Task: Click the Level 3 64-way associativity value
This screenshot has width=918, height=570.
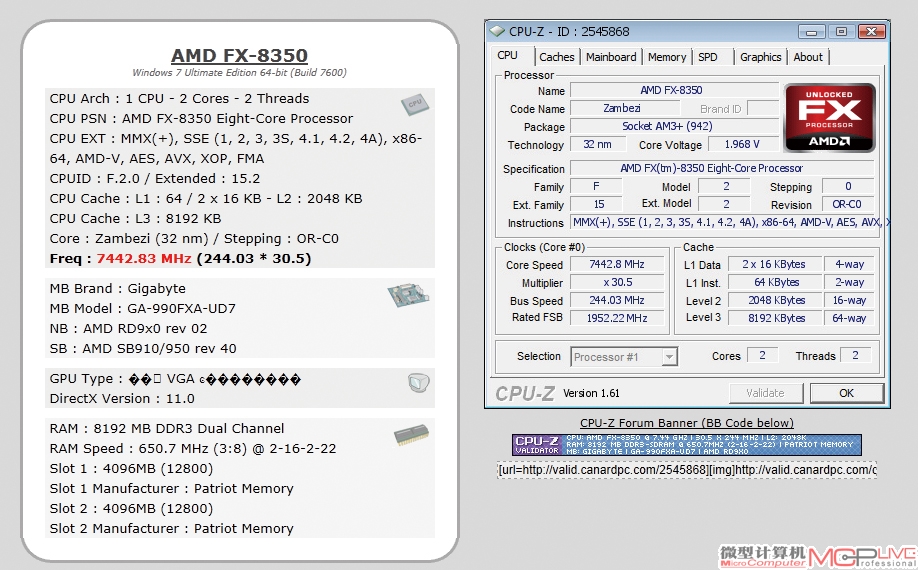Action: [x=849, y=318]
